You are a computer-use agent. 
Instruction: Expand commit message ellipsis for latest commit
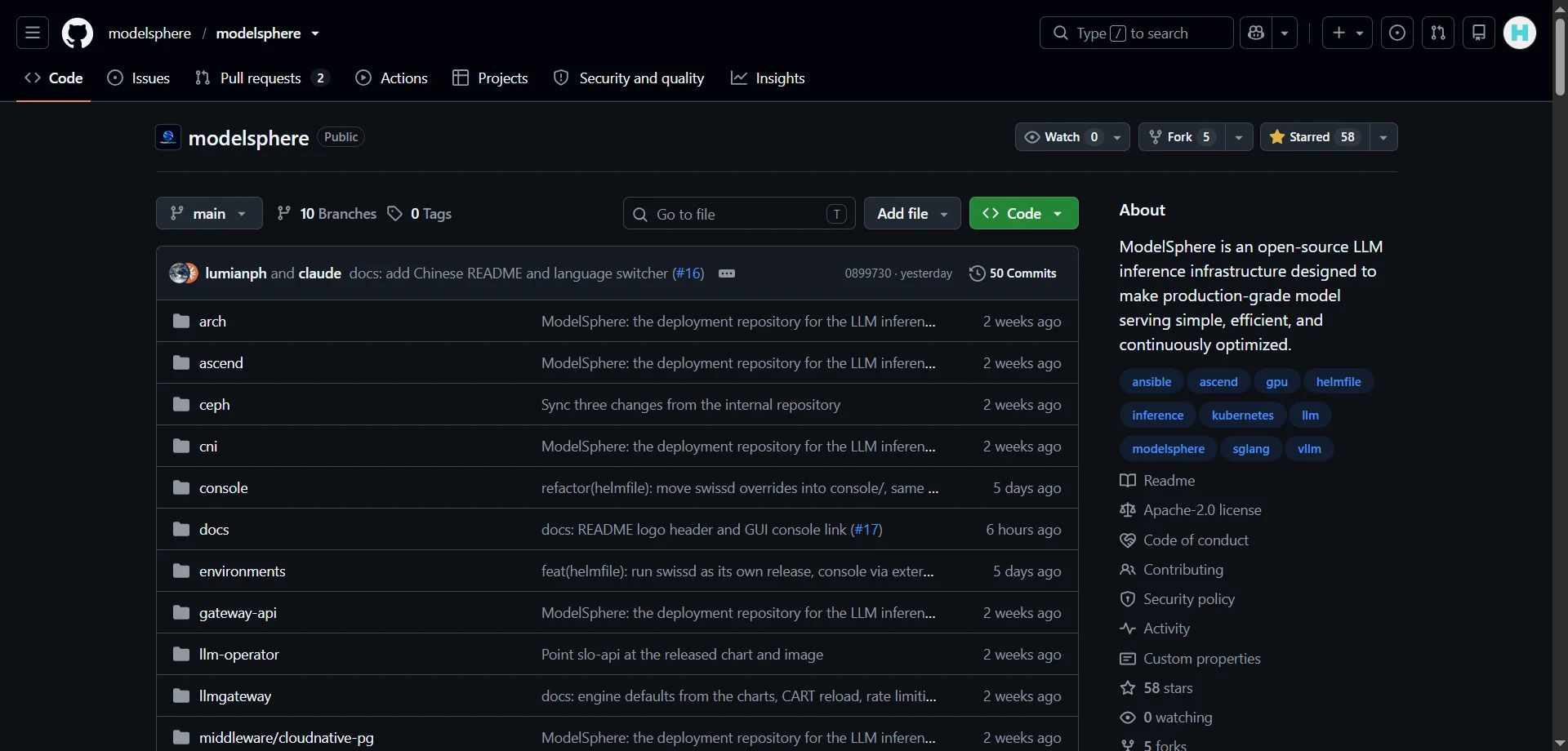pyautogui.click(x=727, y=273)
